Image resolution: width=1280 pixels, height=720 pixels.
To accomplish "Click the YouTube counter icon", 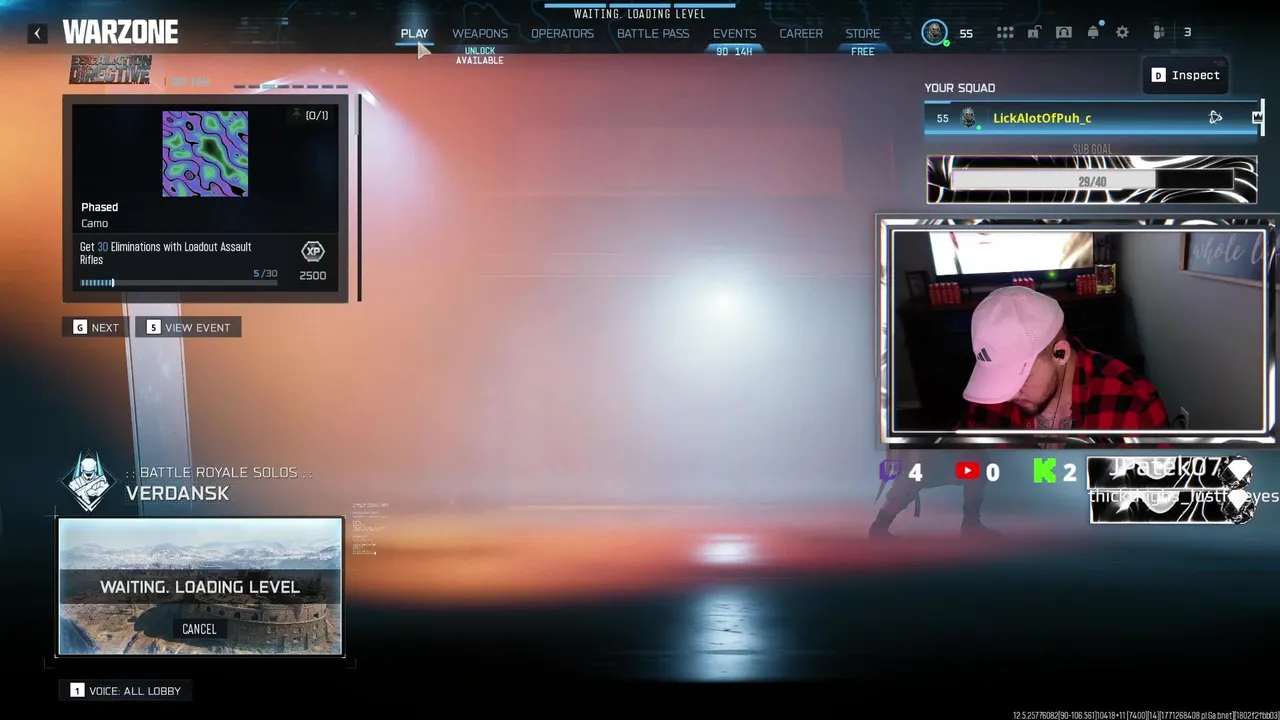I will 967,471.
